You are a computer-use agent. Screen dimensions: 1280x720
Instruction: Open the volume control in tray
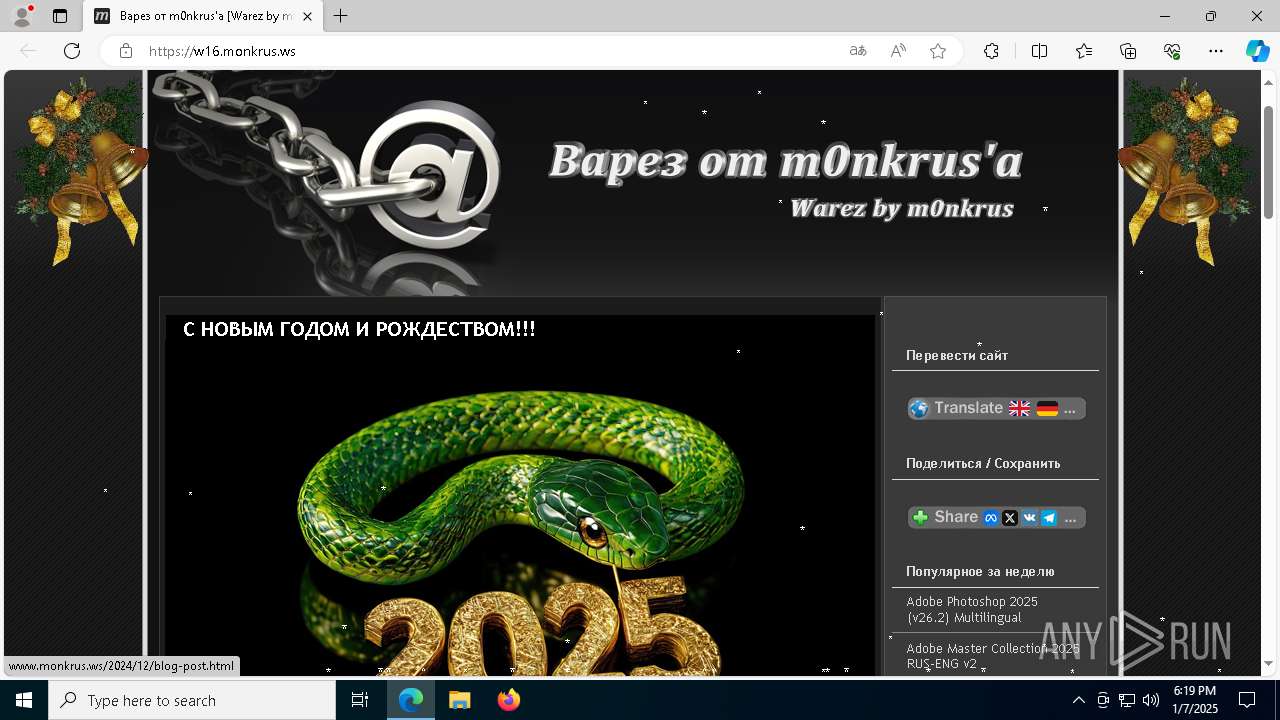[1151, 700]
